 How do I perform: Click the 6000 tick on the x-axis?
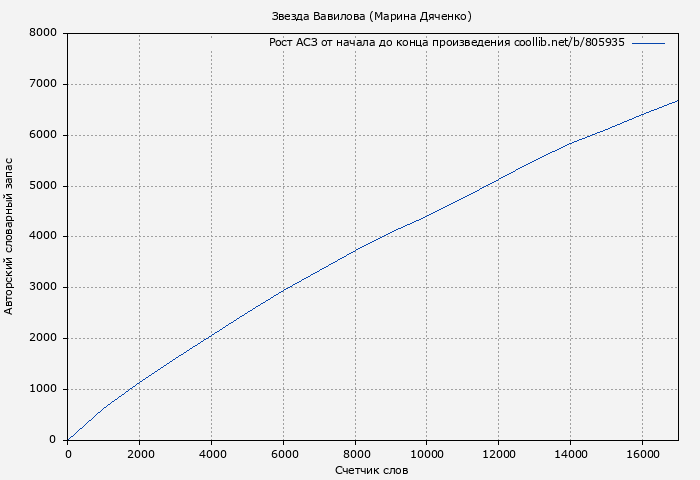[x=283, y=454]
